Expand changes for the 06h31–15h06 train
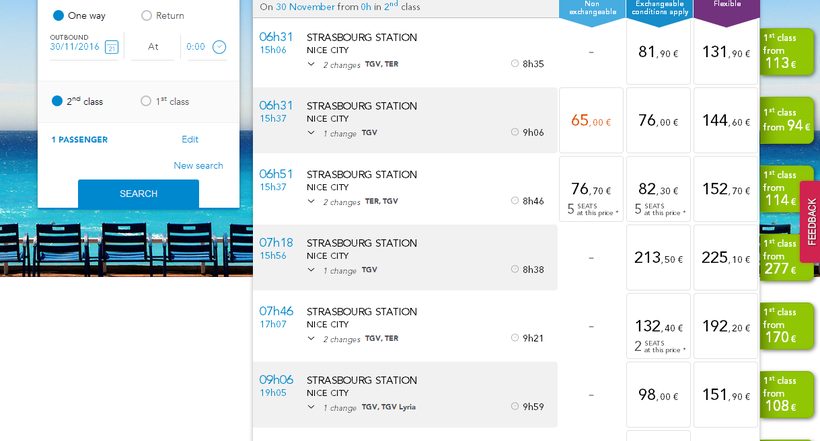The height and width of the screenshot is (441, 820). [311, 64]
